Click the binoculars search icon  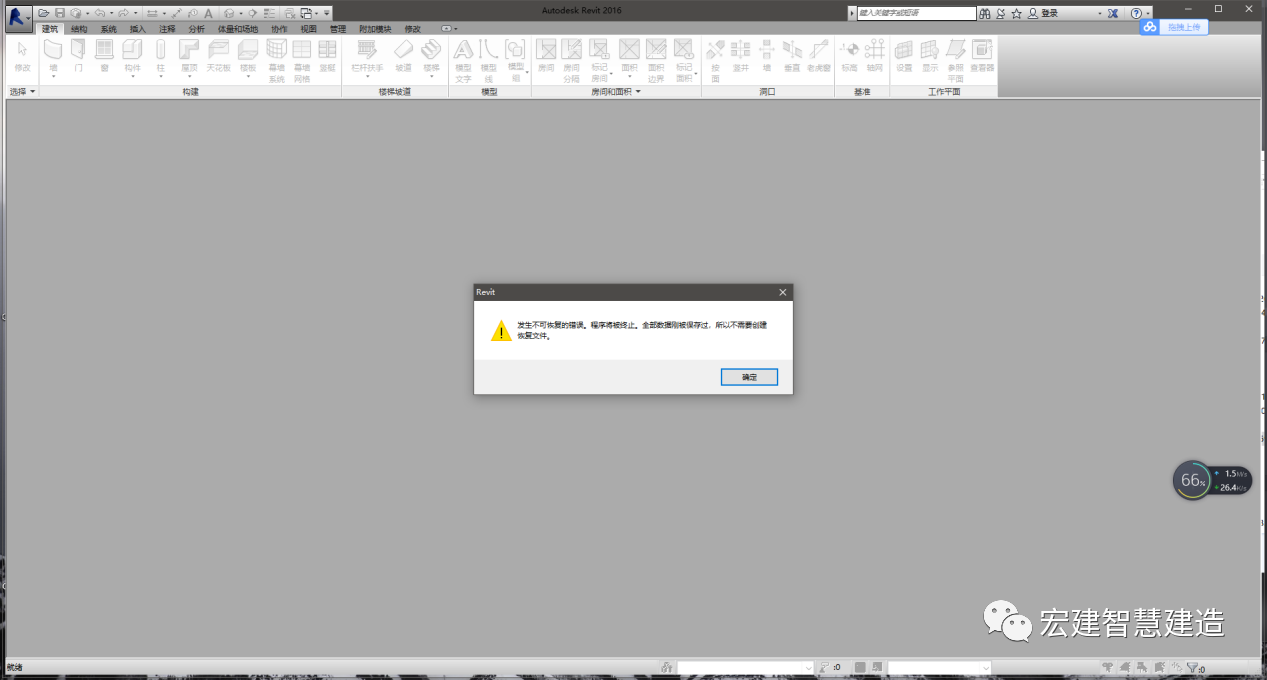click(984, 13)
